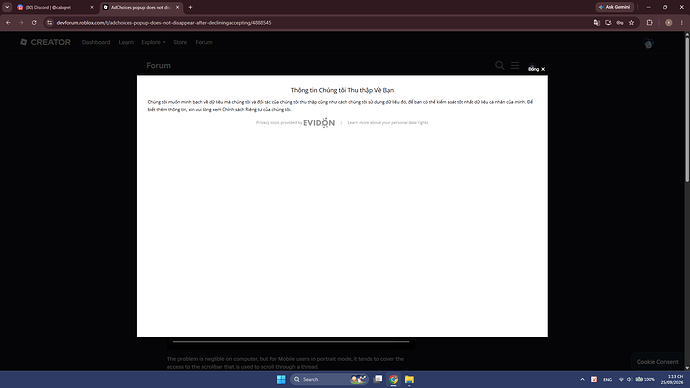Bookmark this page with the star
Screen dimensions: 690x388
click(631, 23)
